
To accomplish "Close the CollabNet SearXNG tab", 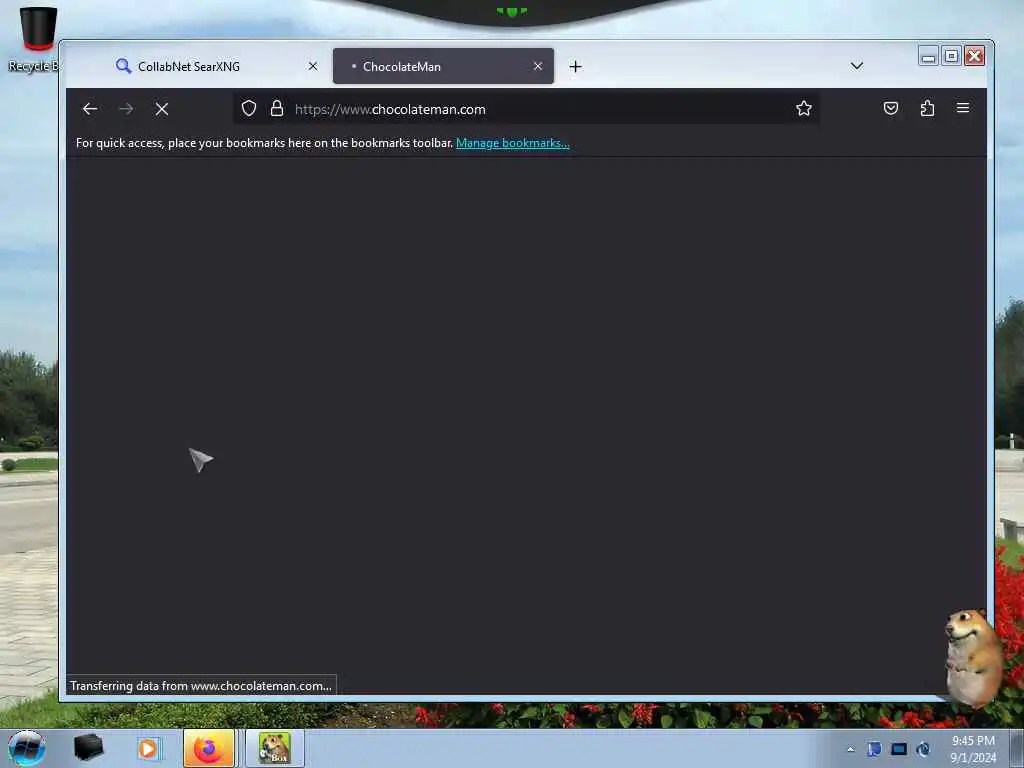I will point(313,66).
